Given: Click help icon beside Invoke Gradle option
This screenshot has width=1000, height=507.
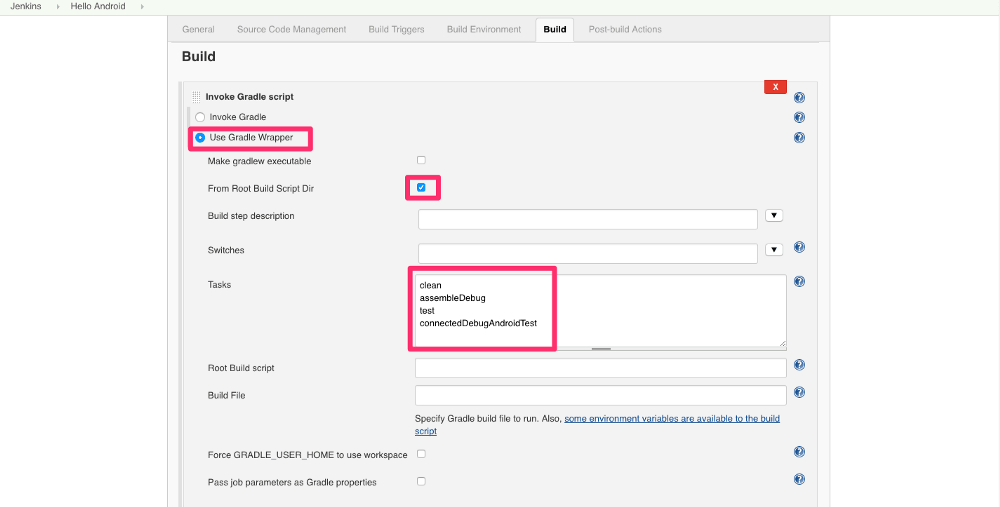Looking at the screenshot, I should pos(799,117).
